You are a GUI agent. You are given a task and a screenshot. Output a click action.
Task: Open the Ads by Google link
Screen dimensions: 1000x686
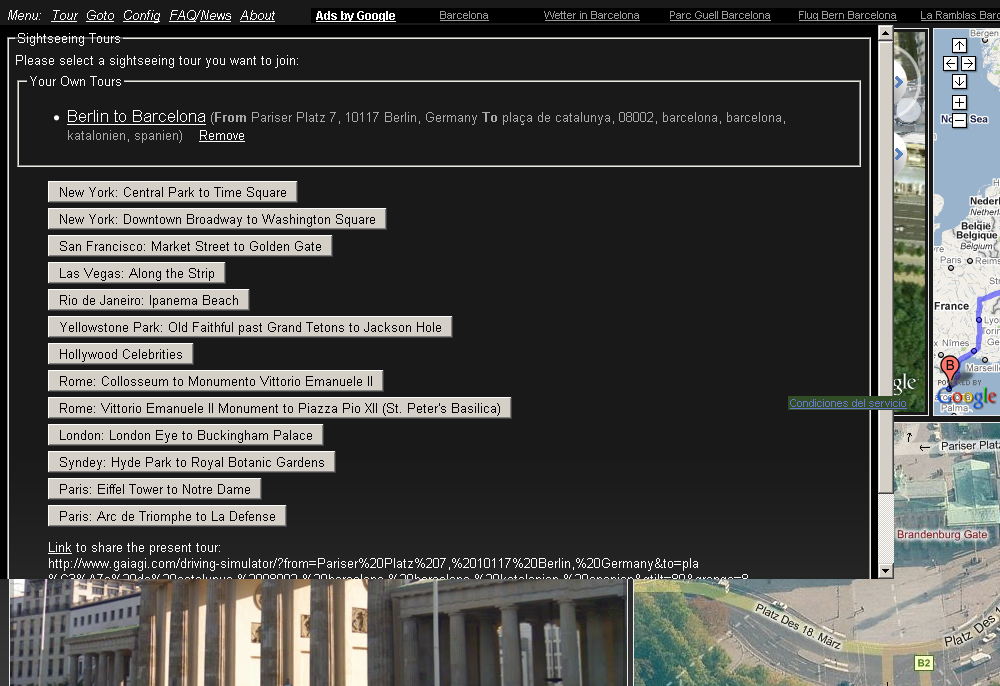pyautogui.click(x=355, y=15)
